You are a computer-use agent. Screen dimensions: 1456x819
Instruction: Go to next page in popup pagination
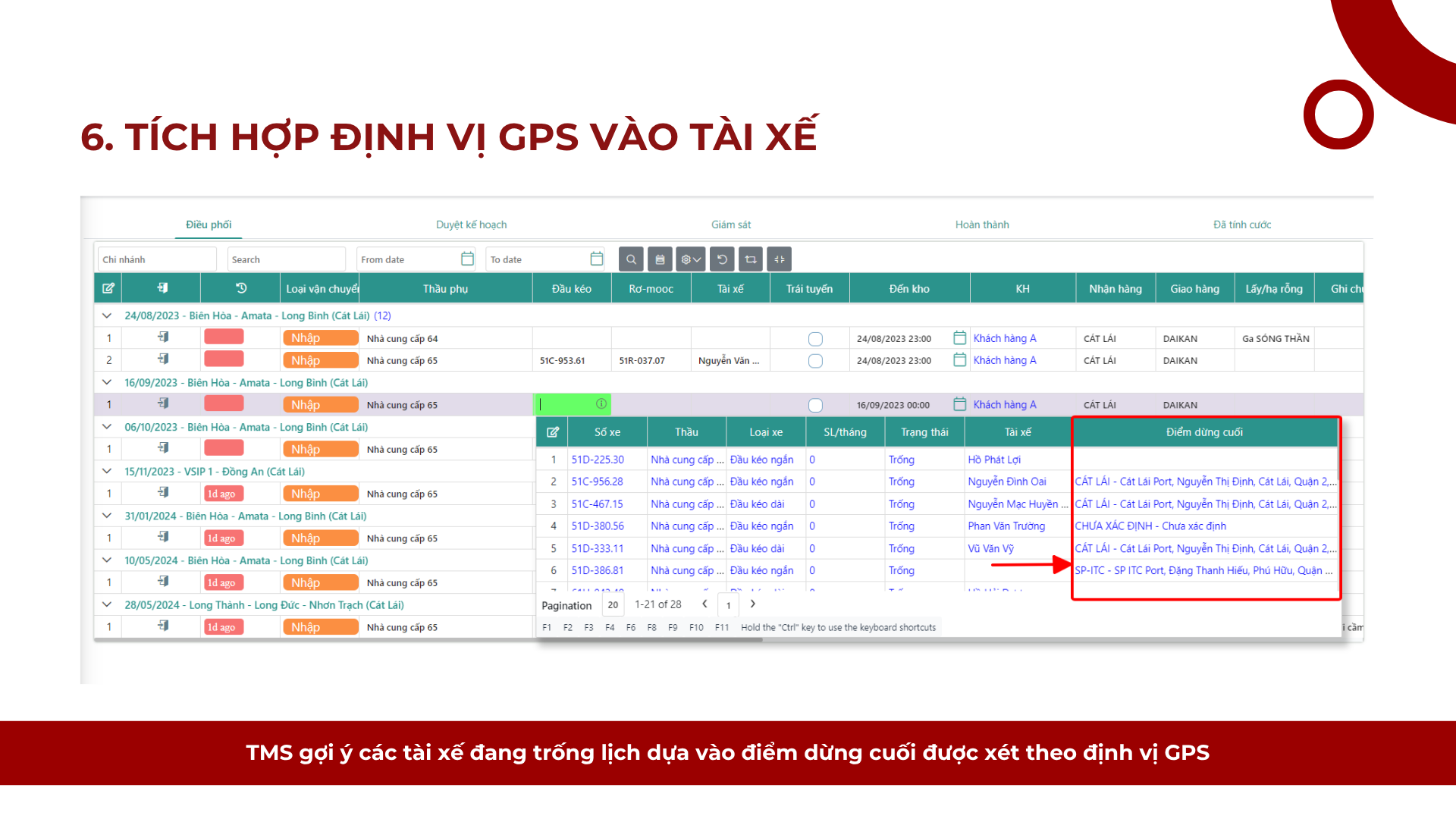point(752,604)
